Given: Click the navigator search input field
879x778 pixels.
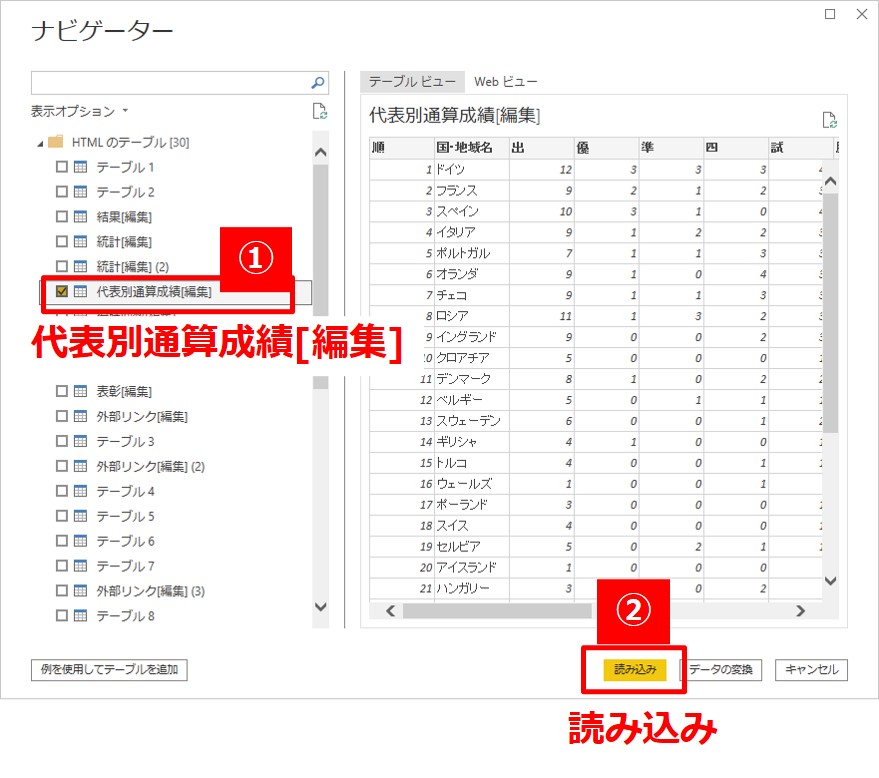Looking at the screenshot, I should coord(170,83).
